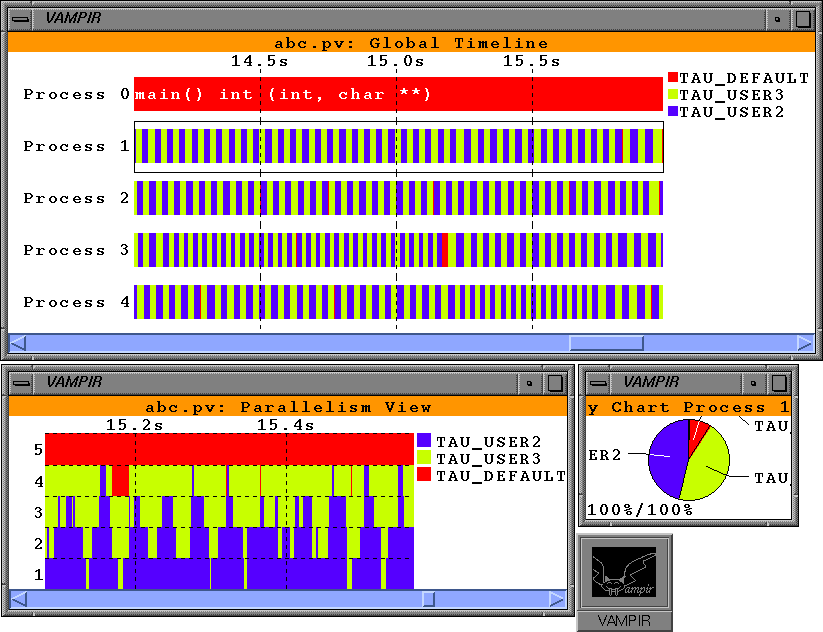Click the "Process 2" row label
Image resolution: width=823 pixels, height=632 pixels.
coord(77,198)
